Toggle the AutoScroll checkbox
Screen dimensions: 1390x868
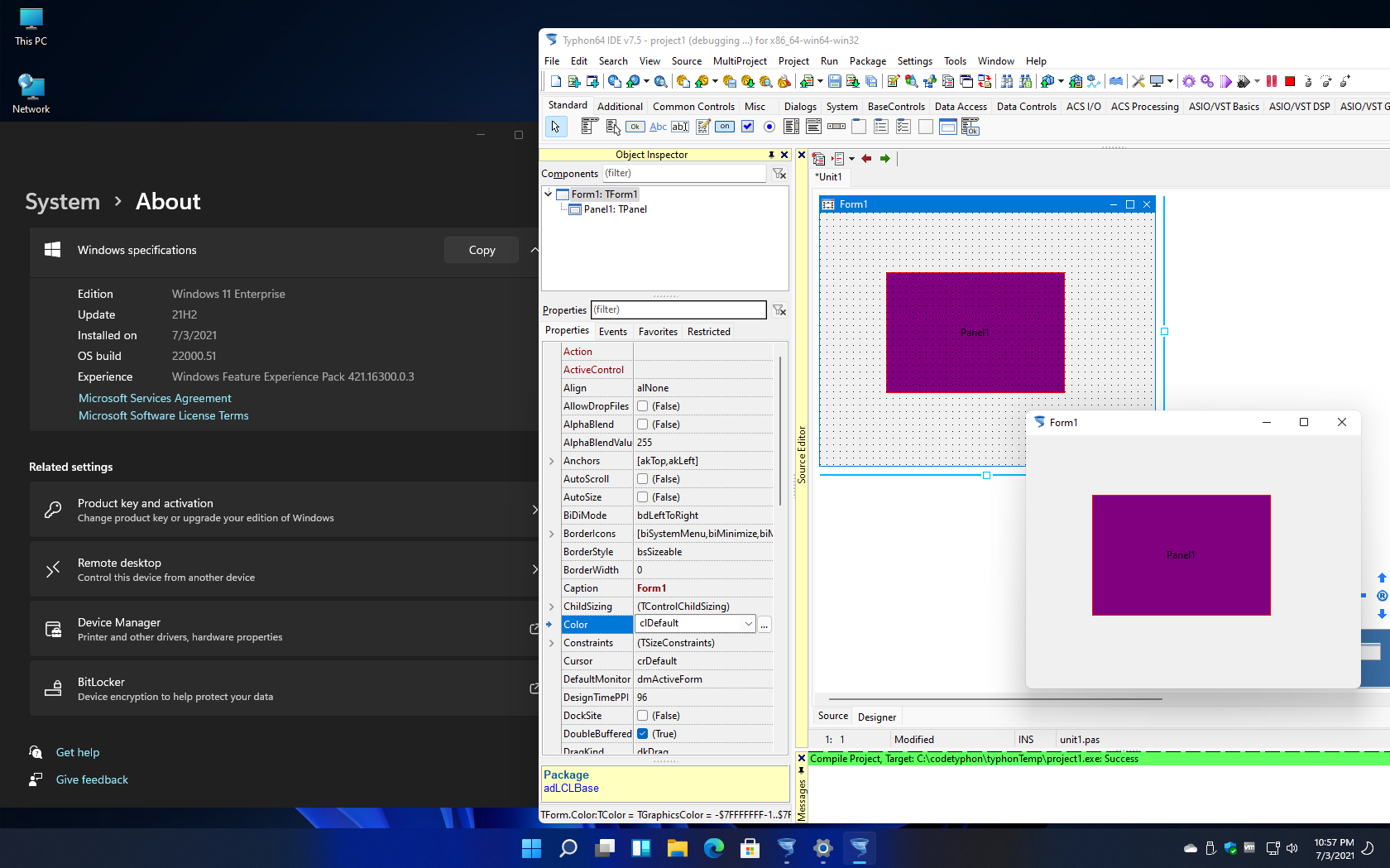643,479
